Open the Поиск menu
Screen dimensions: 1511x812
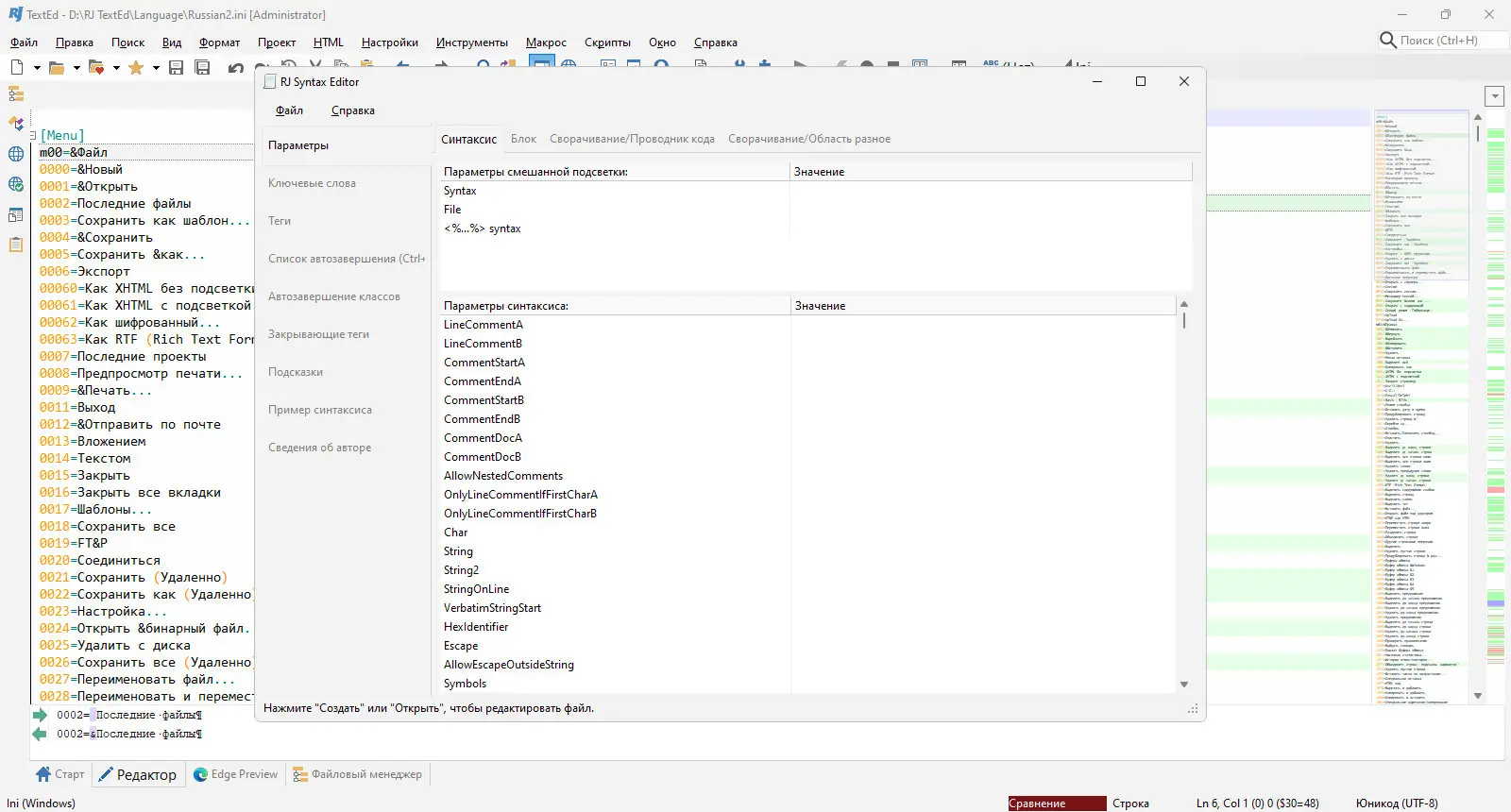[x=128, y=42]
